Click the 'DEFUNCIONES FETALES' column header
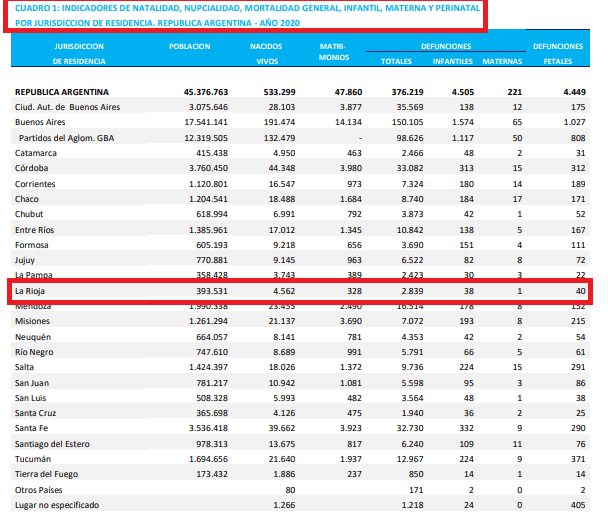Screen dimensions: 608x525 pos(558,54)
